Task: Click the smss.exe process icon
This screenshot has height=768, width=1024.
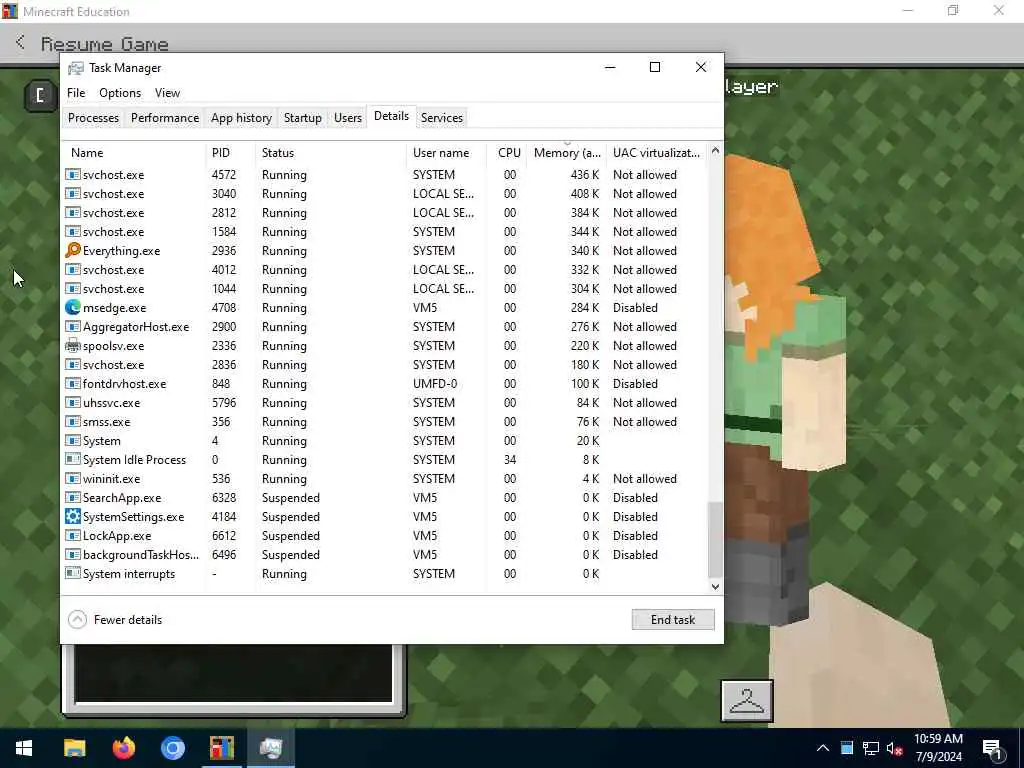Action: pyautogui.click(x=73, y=421)
